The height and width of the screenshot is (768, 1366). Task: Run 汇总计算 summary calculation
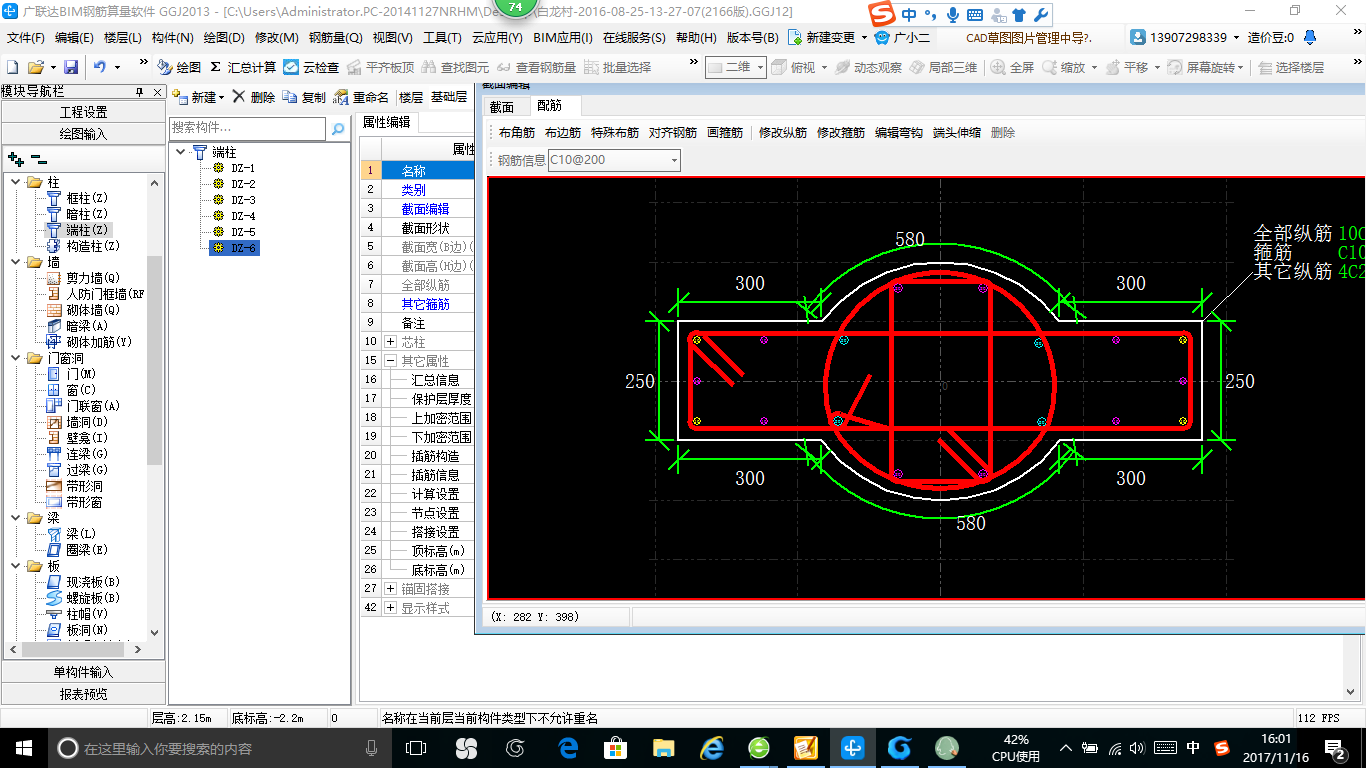[x=243, y=67]
